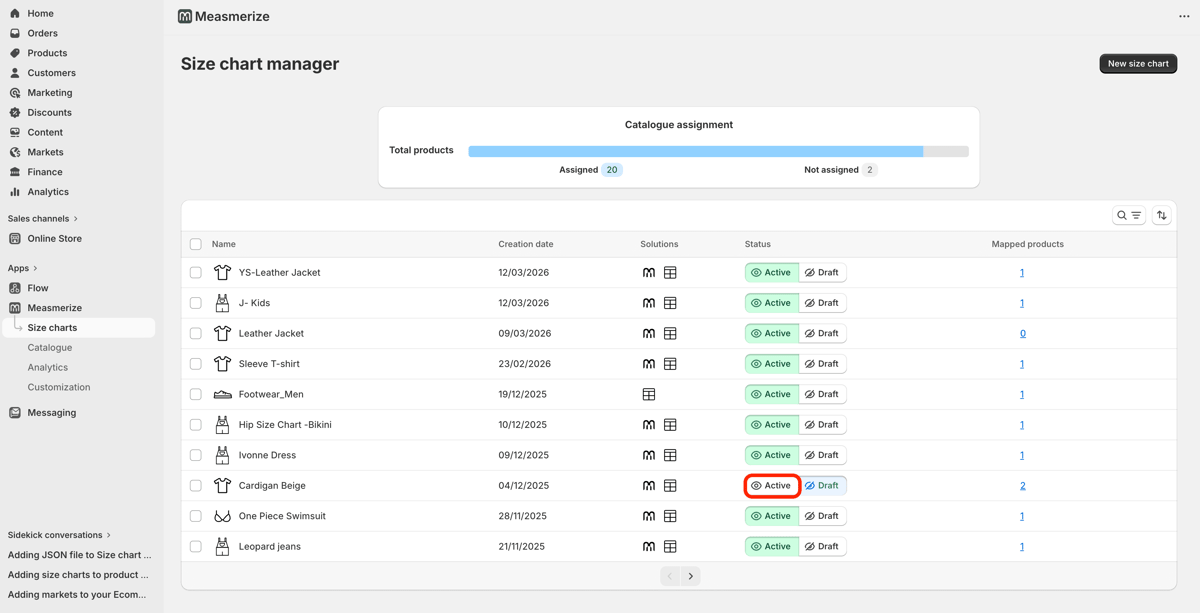Go to Orders in the sidebar
This screenshot has width=1200, height=613.
pos(42,33)
